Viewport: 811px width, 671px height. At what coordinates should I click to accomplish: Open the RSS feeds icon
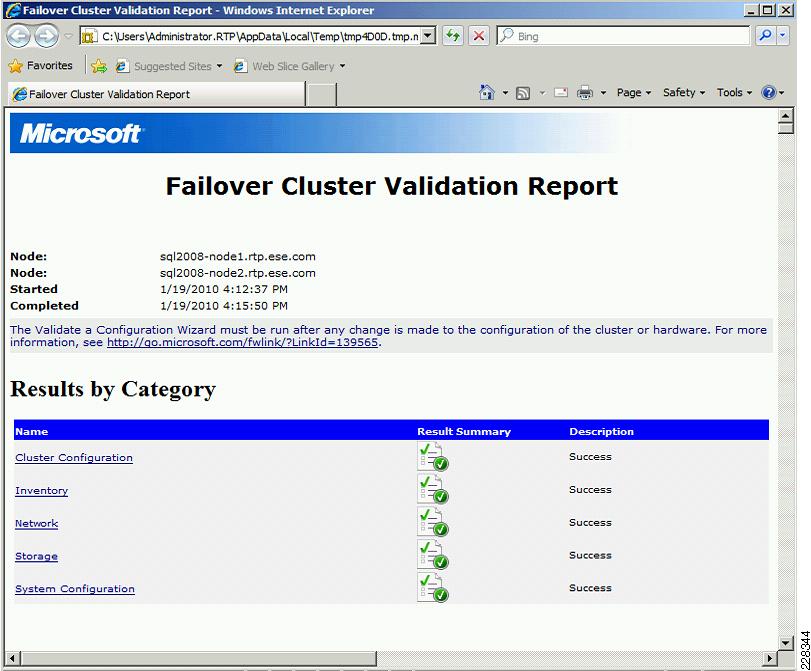coord(523,93)
